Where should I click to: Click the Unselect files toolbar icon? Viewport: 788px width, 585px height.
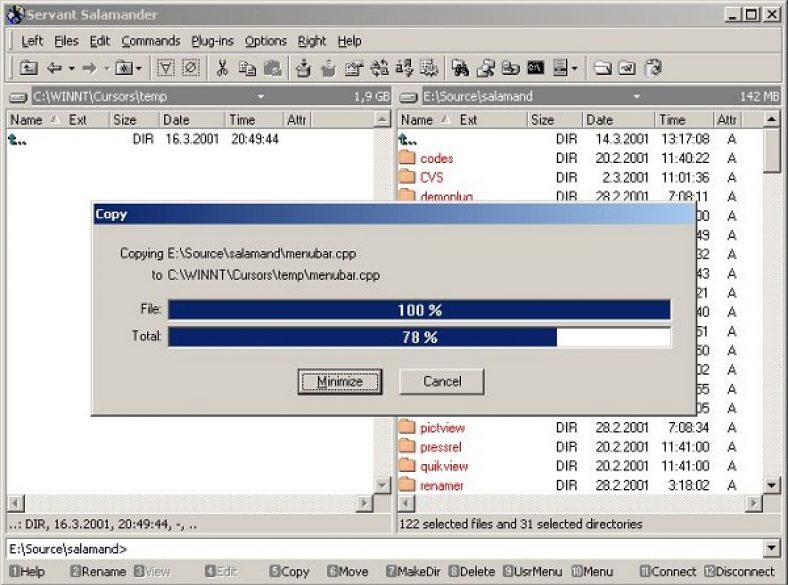[191, 68]
